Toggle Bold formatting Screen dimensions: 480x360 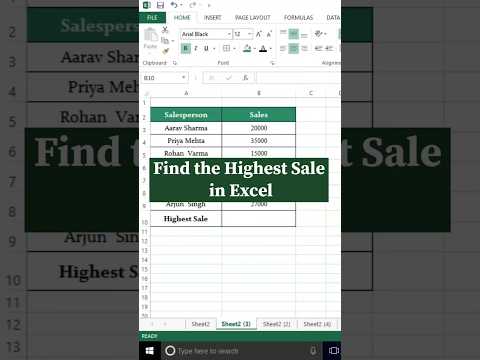pyautogui.click(x=186, y=49)
